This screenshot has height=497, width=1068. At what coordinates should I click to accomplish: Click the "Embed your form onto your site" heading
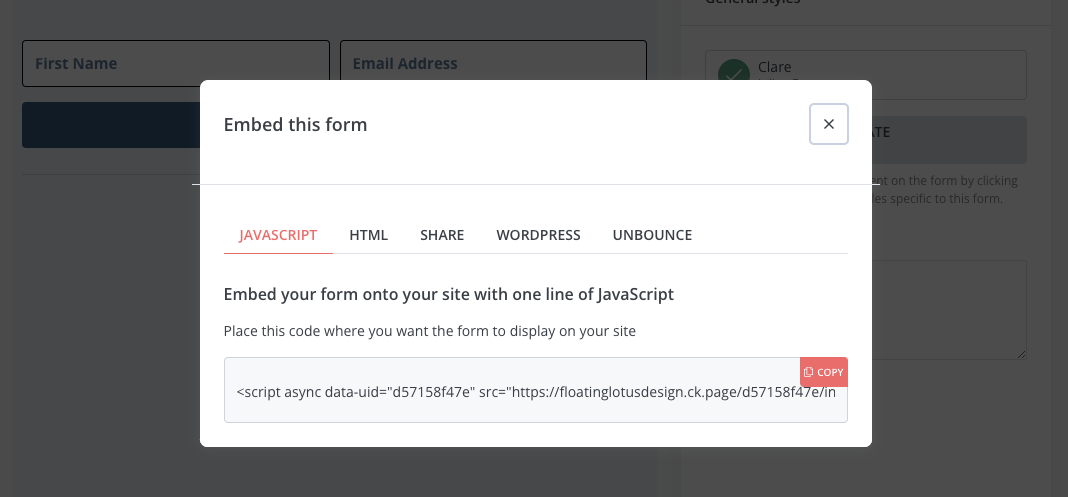pos(449,294)
